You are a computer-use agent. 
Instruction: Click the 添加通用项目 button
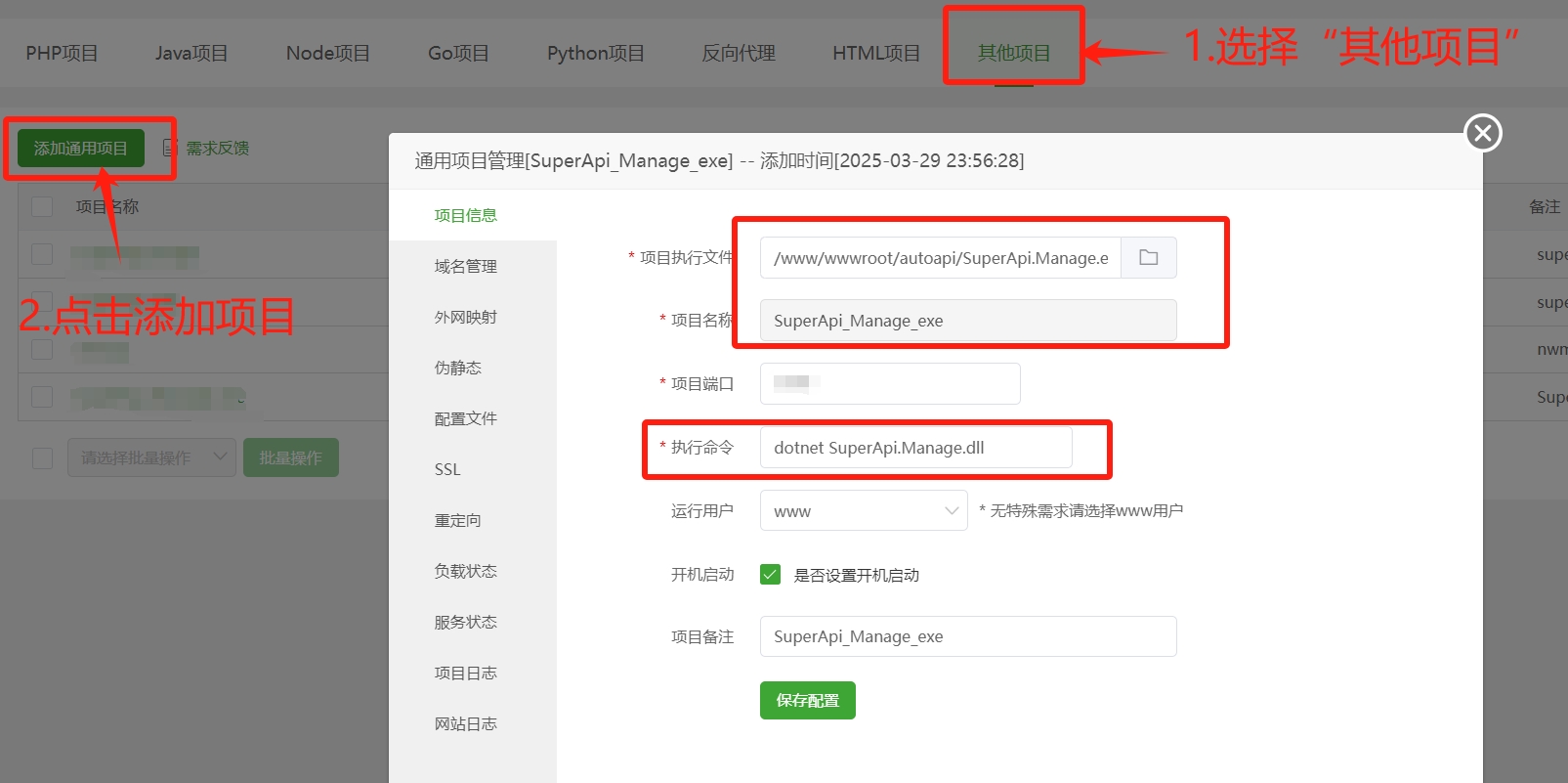[x=81, y=149]
